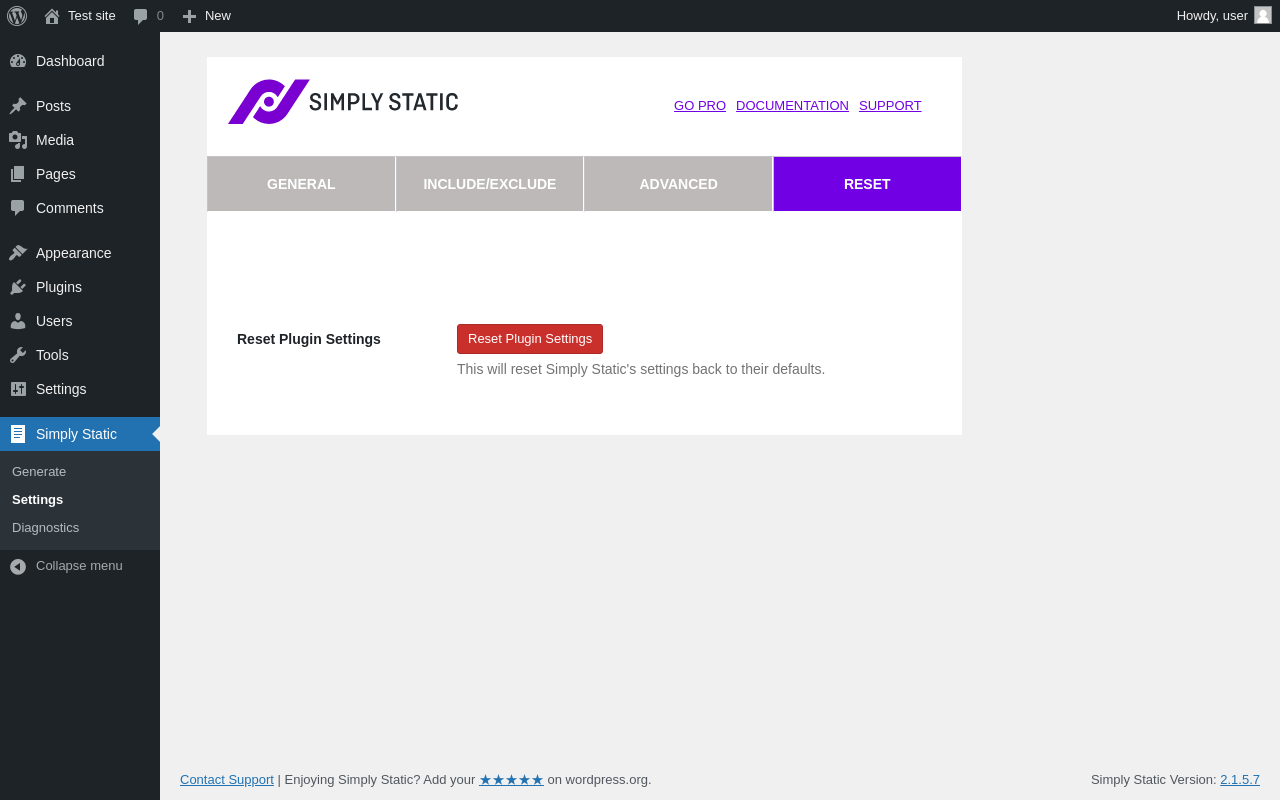
Task: Click the Simply Static purple logo
Action: tap(343, 102)
